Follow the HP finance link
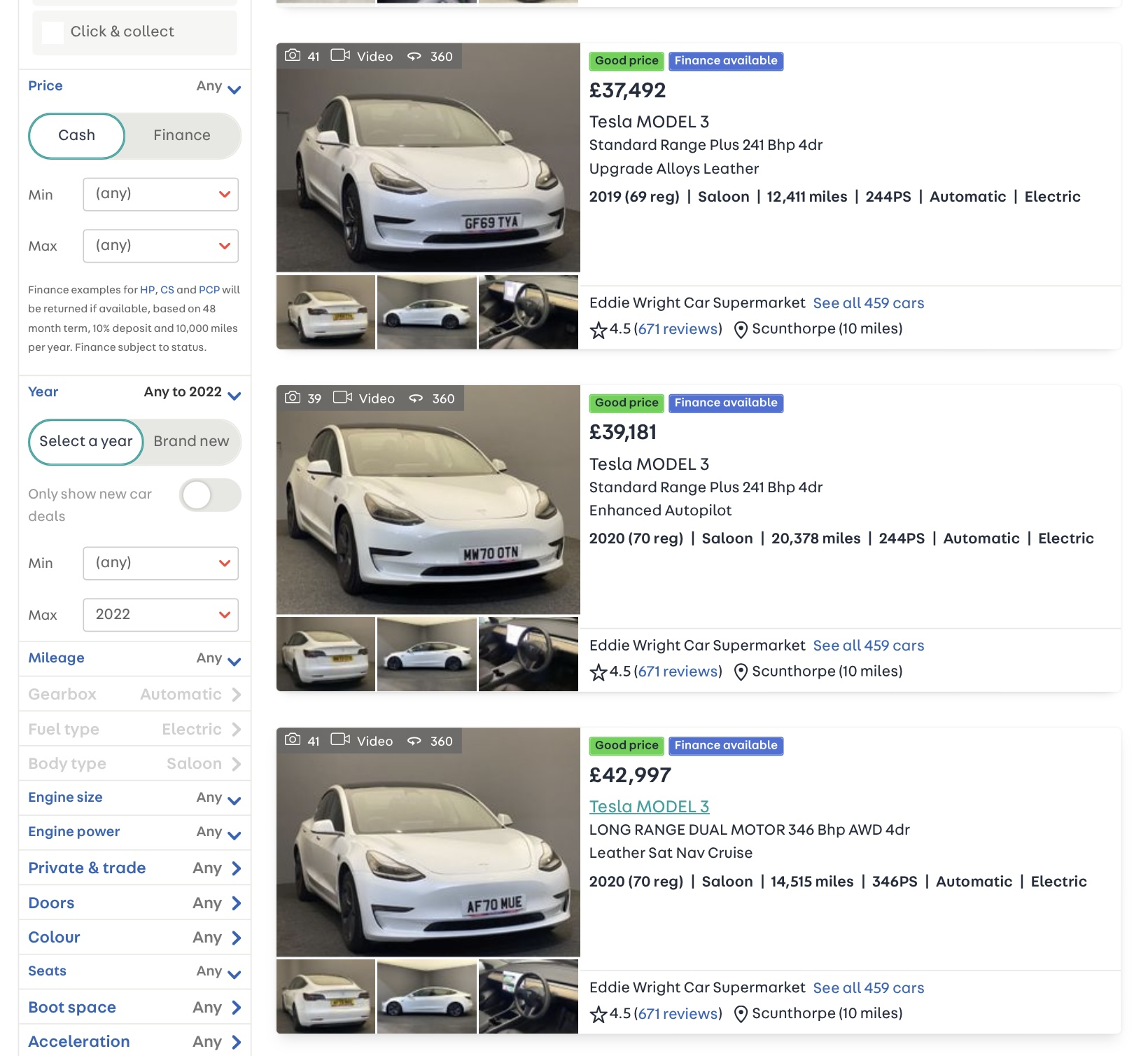Image resolution: width=1148 pixels, height=1056 pixels. tap(147, 290)
